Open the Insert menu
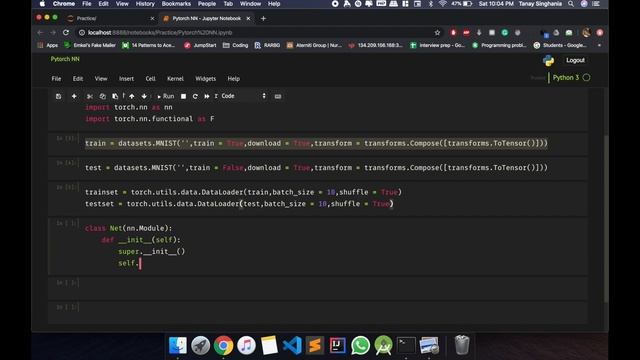 (126, 79)
